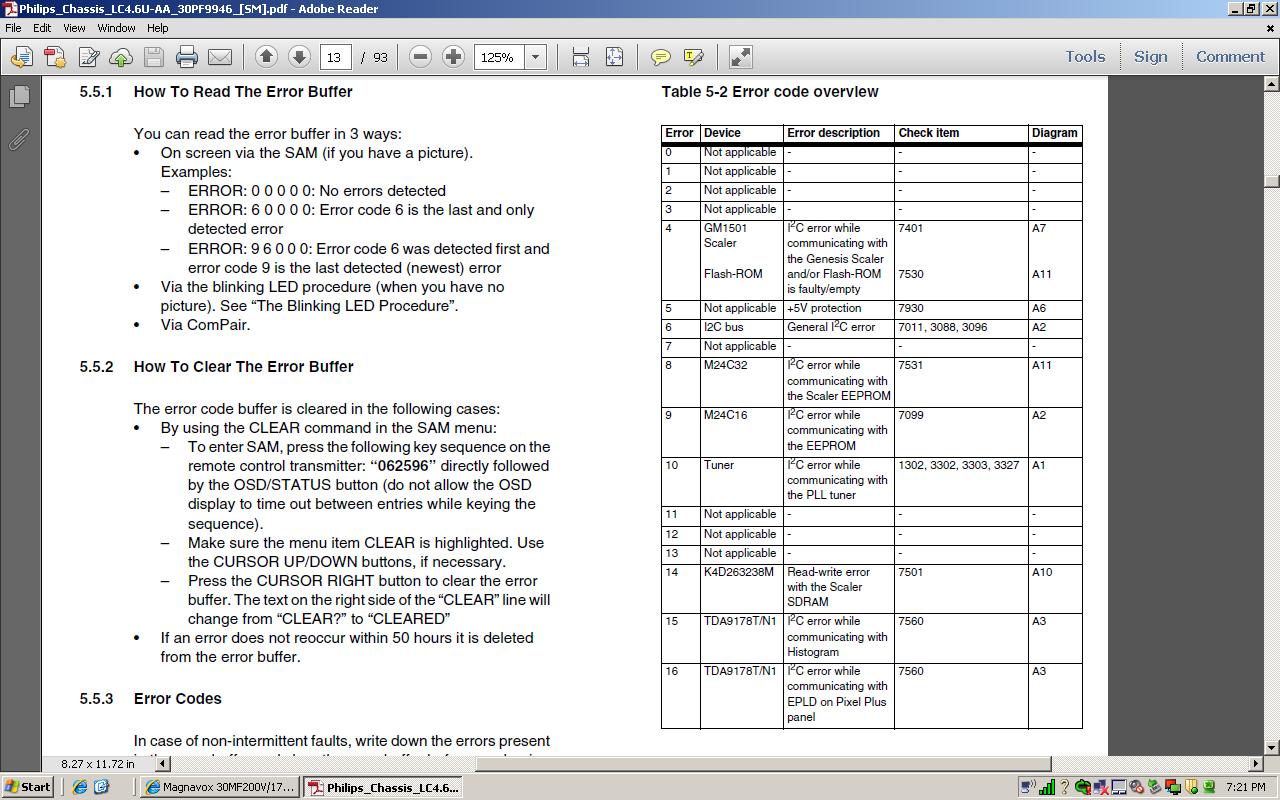
Task: Click the page number input field
Action: [x=335, y=57]
